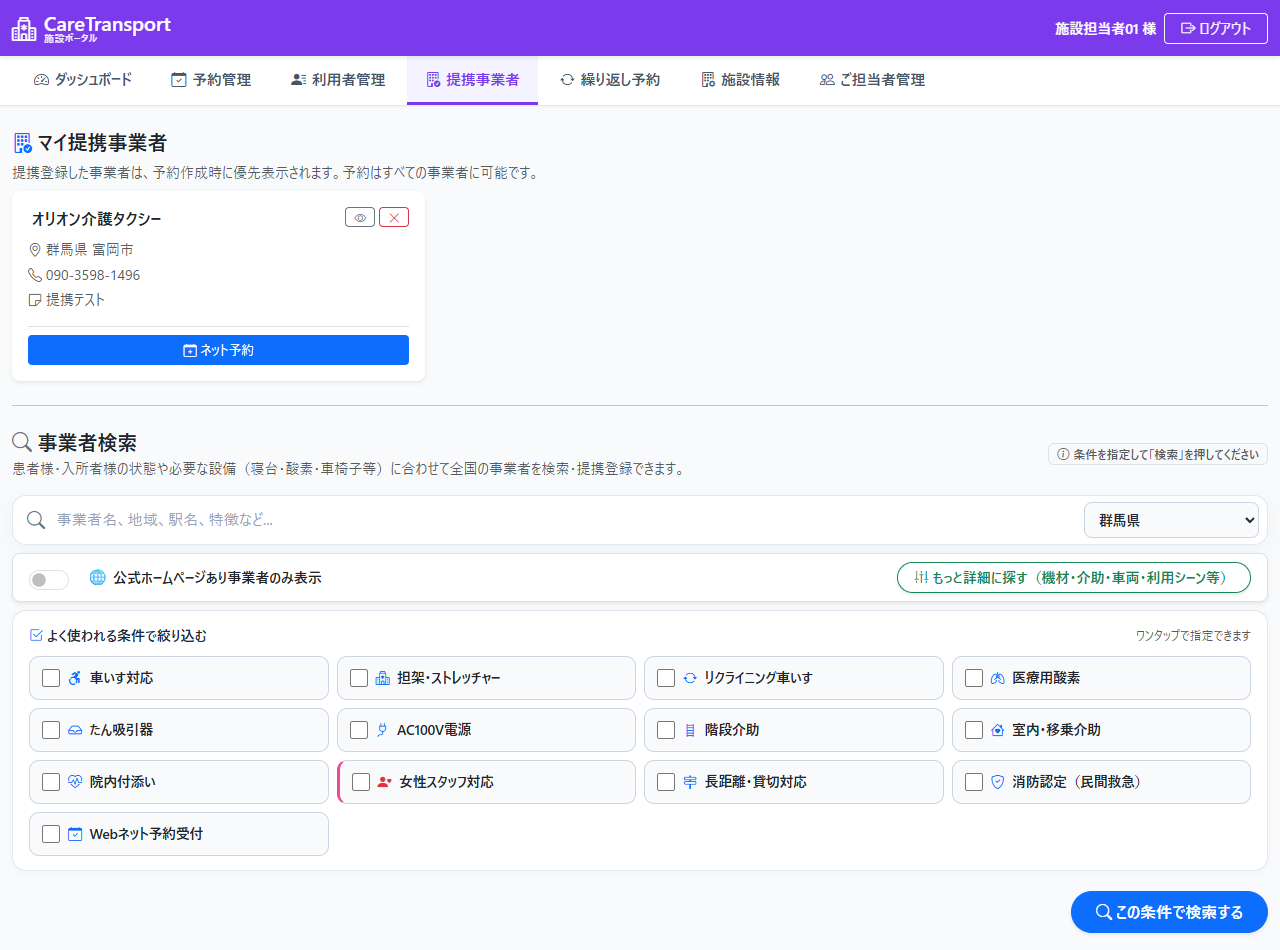Click the house icon for 室内・移乗介助
Screen dimensions: 1280x950
[997, 730]
